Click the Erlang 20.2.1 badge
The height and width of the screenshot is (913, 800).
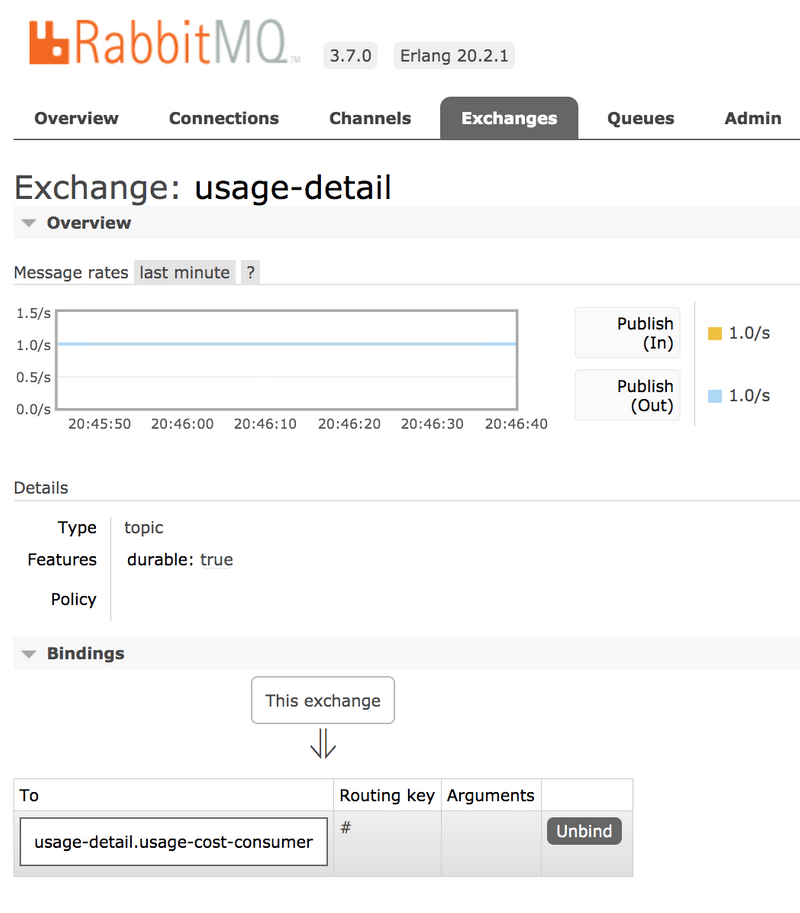click(453, 56)
